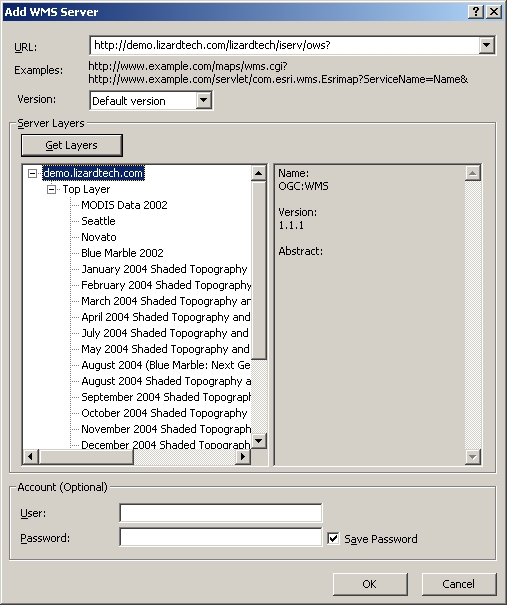Confirm with the OK button
Screen dimensions: 507x605
(x=370, y=584)
